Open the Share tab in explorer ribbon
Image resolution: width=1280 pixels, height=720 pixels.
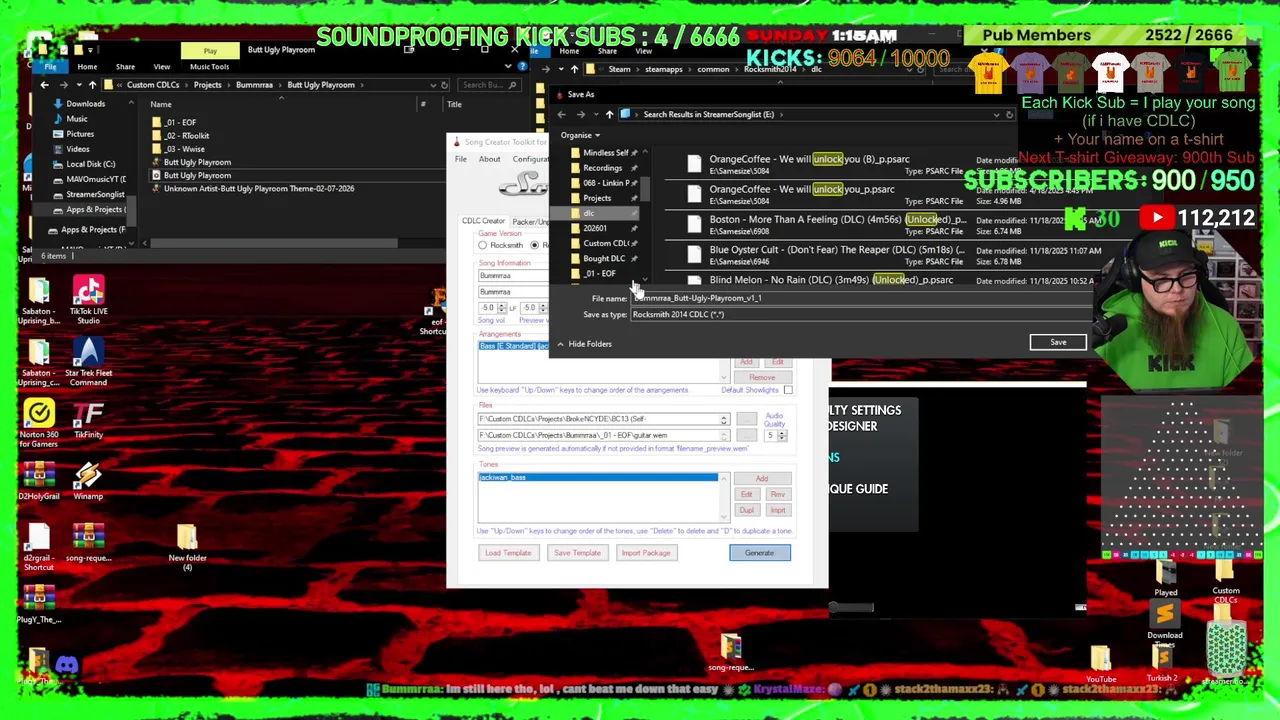pos(125,67)
